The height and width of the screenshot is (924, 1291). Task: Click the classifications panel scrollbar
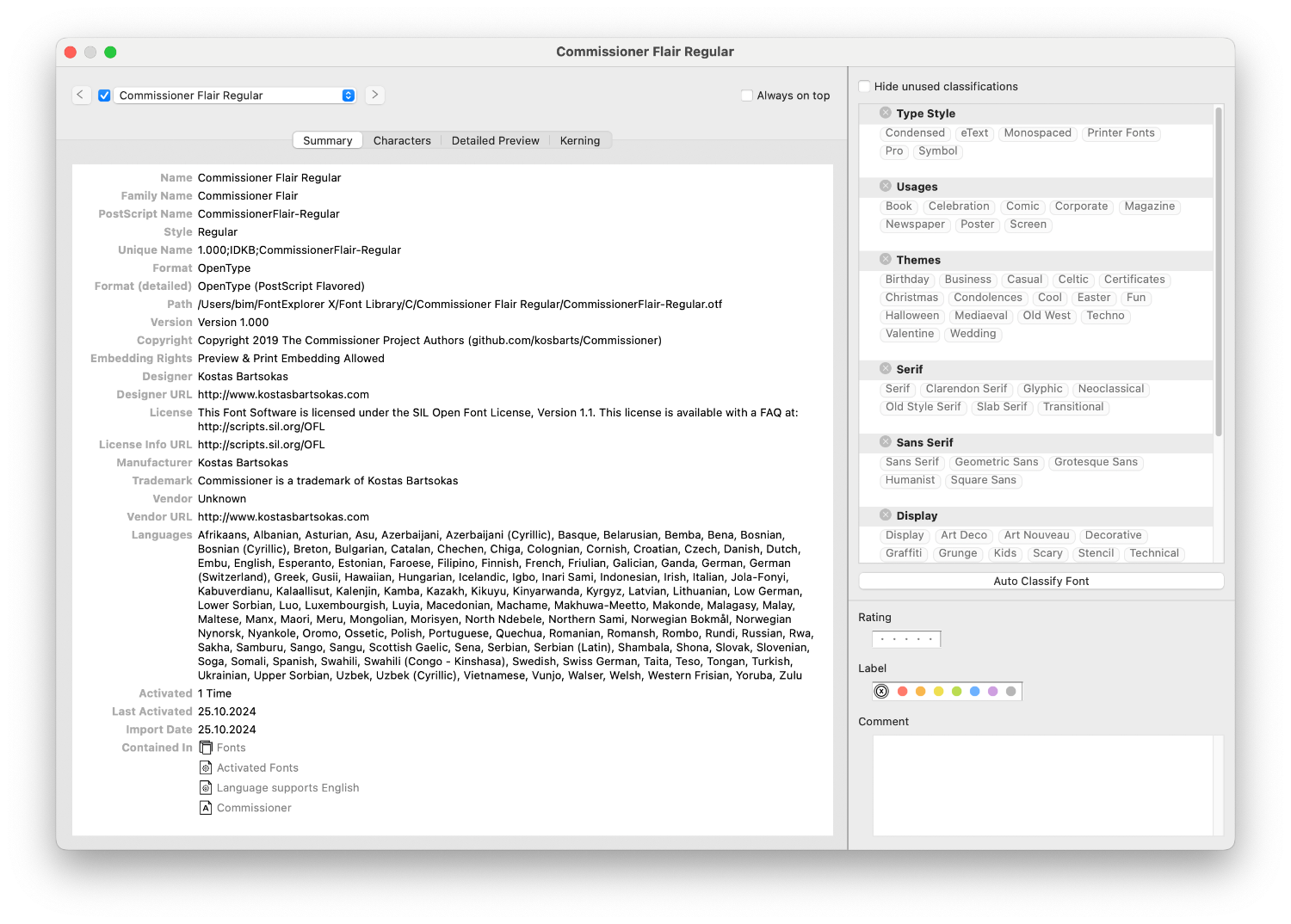(x=1219, y=271)
